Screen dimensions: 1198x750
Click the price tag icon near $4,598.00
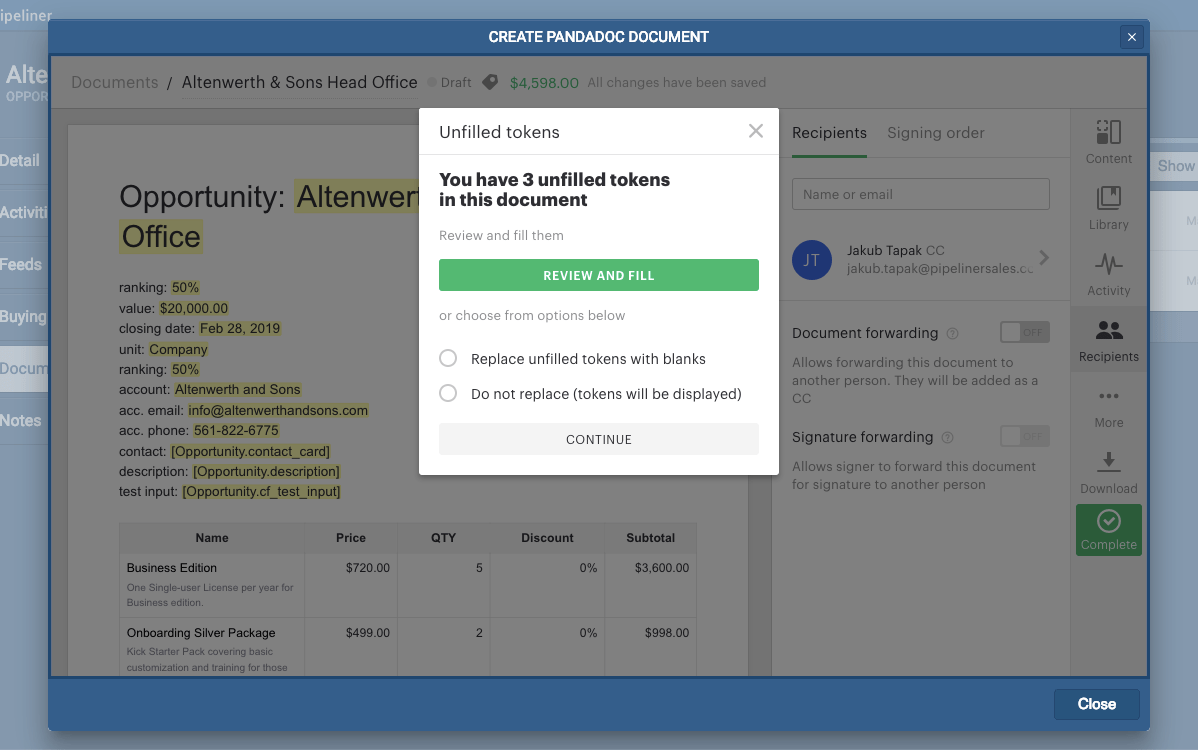point(489,83)
